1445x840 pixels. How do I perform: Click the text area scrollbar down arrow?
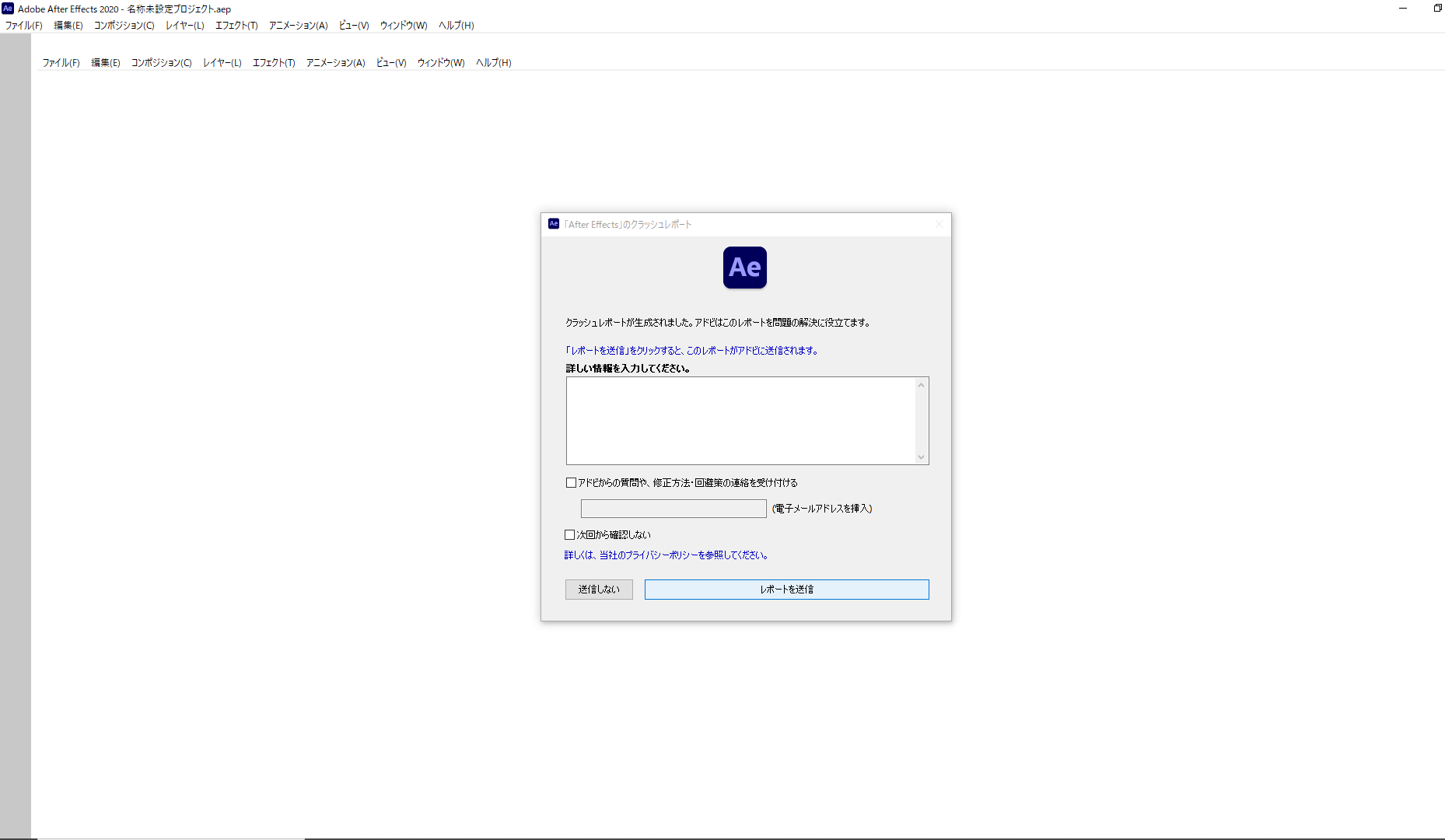pyautogui.click(x=922, y=457)
